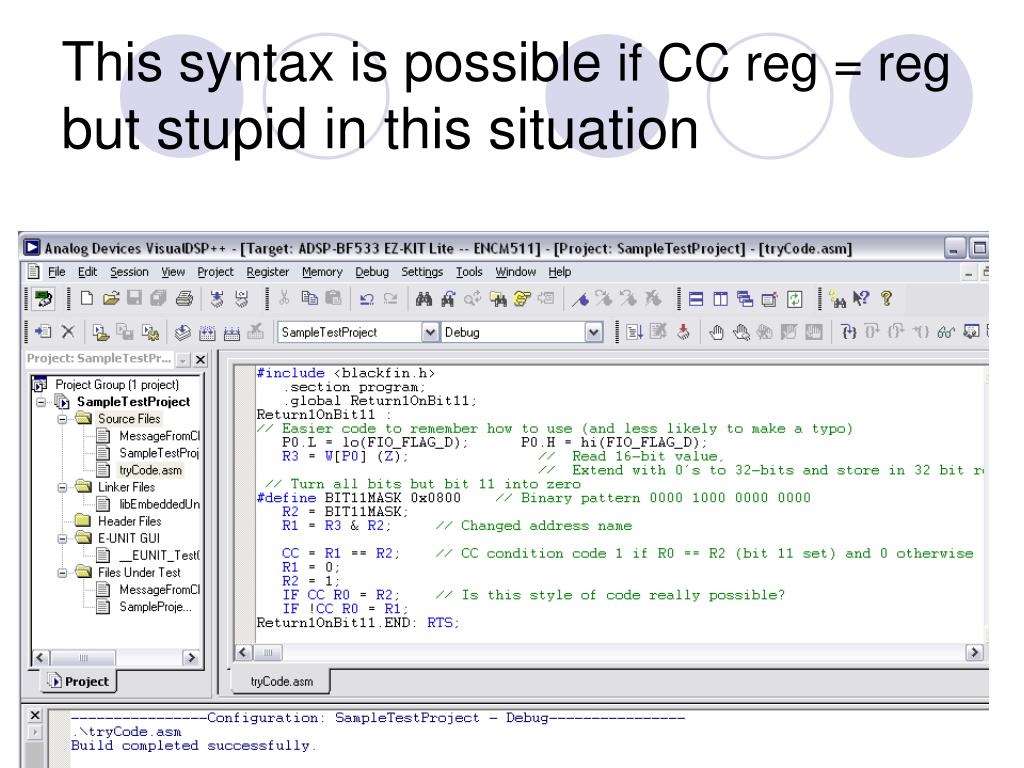
Task: Undo the last edit
Action: coord(366,299)
